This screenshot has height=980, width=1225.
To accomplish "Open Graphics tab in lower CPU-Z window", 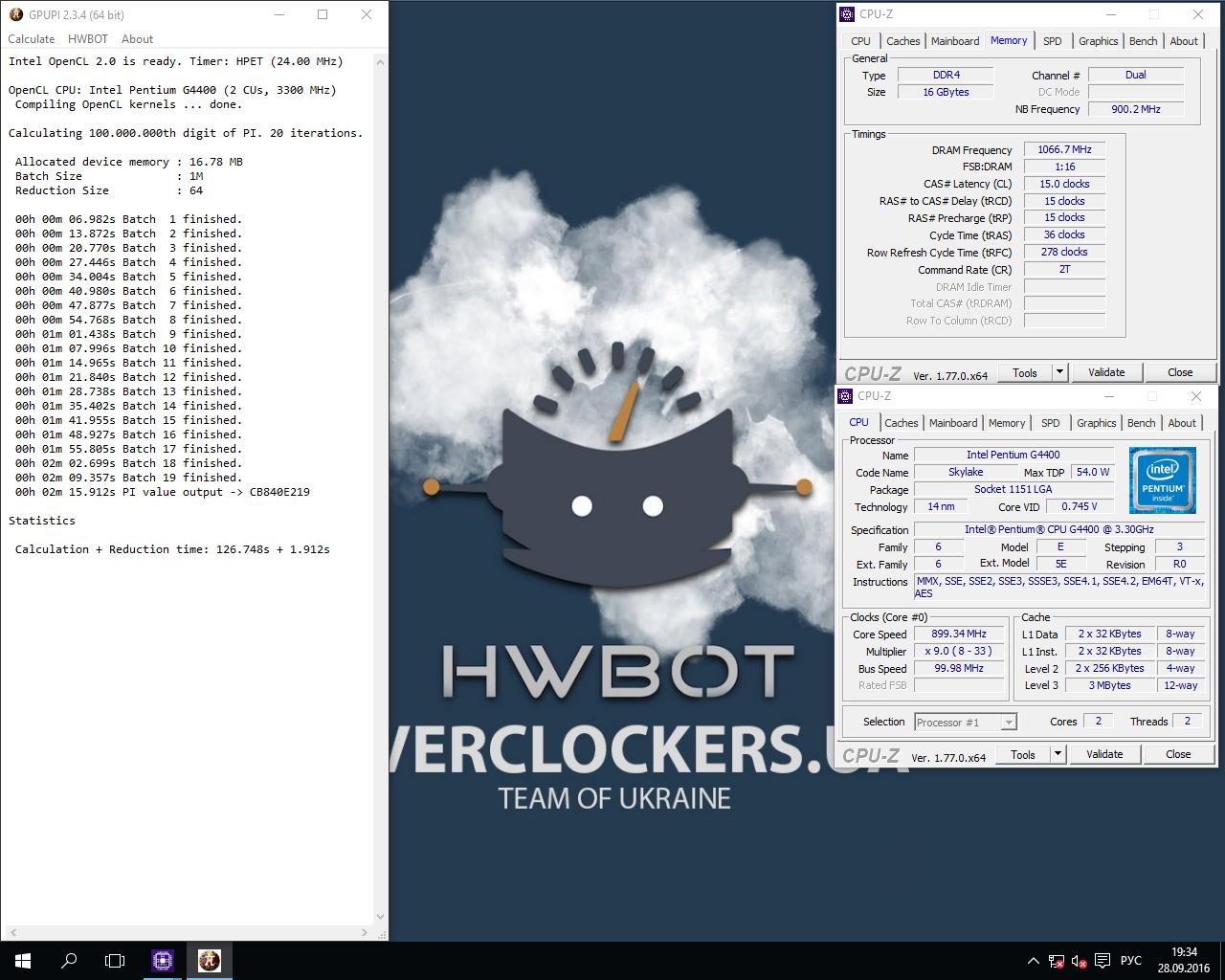I will click(1096, 423).
